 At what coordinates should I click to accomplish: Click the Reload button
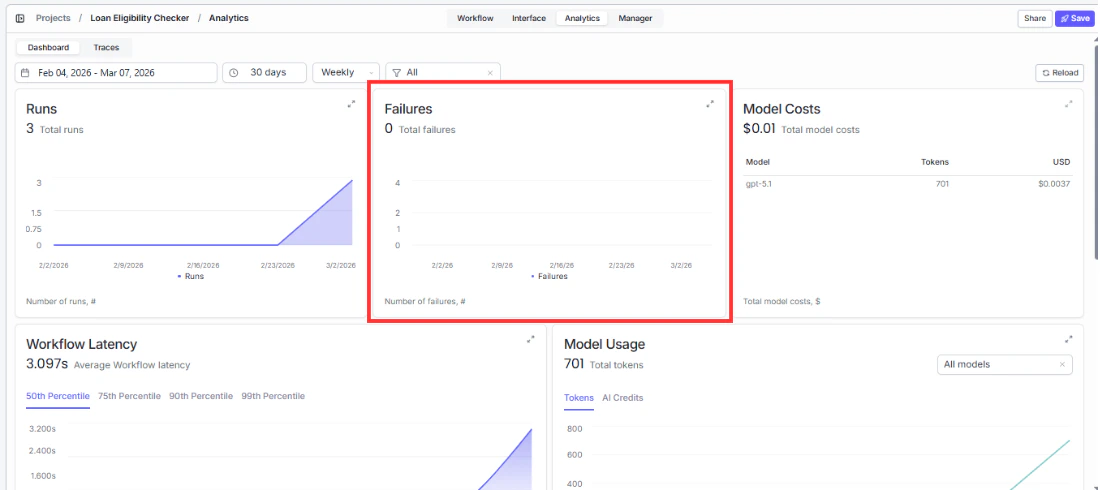pyautogui.click(x=1059, y=72)
